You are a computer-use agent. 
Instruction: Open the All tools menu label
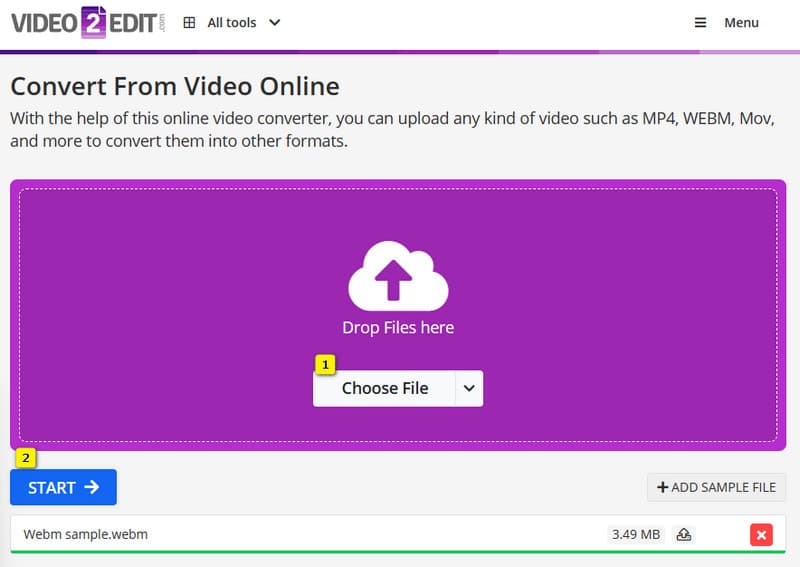point(231,23)
